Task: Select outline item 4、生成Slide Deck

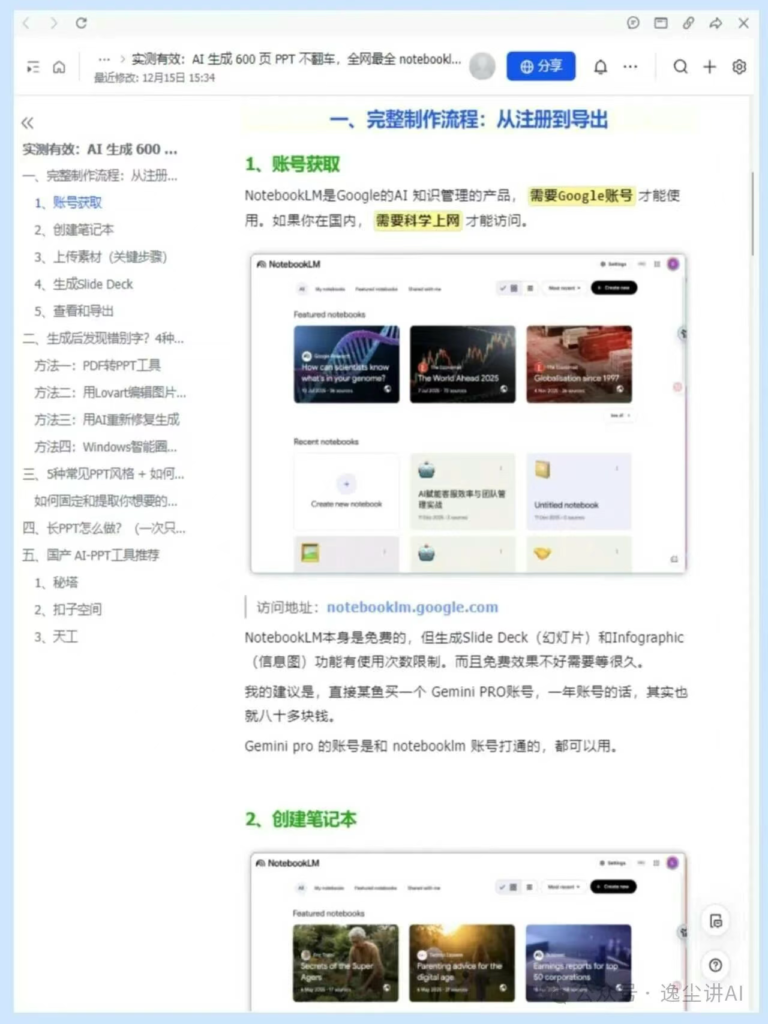Action: tap(84, 284)
